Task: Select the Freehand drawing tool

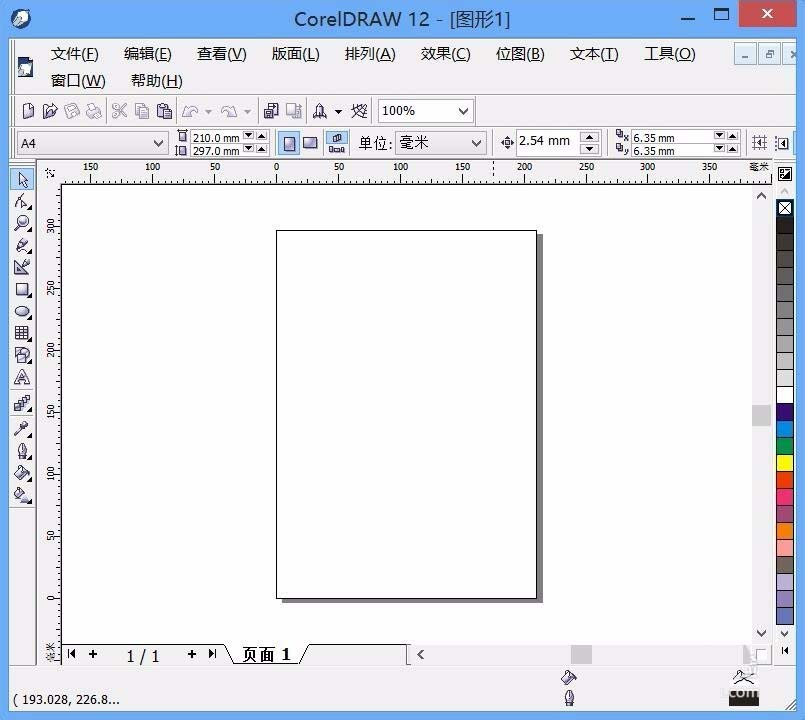Action: 22,245
